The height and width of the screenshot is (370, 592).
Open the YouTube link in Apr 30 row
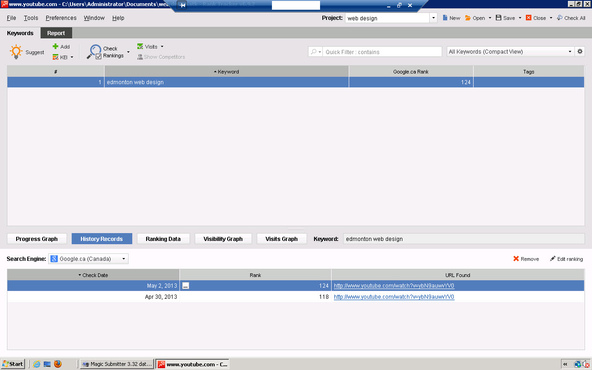[394, 296]
